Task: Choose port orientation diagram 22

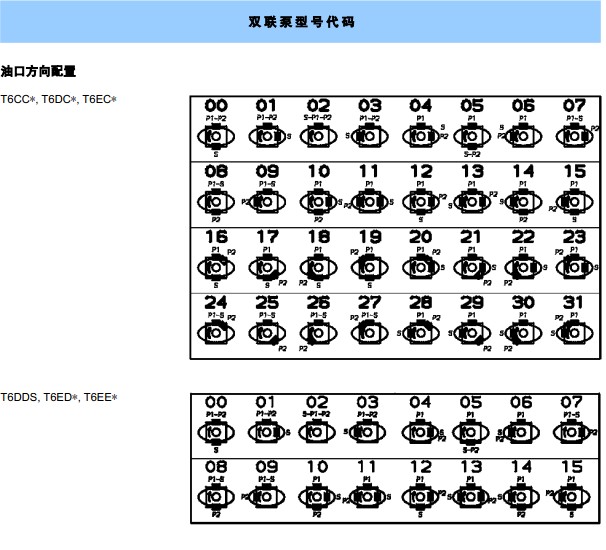Action: [x=523, y=267]
